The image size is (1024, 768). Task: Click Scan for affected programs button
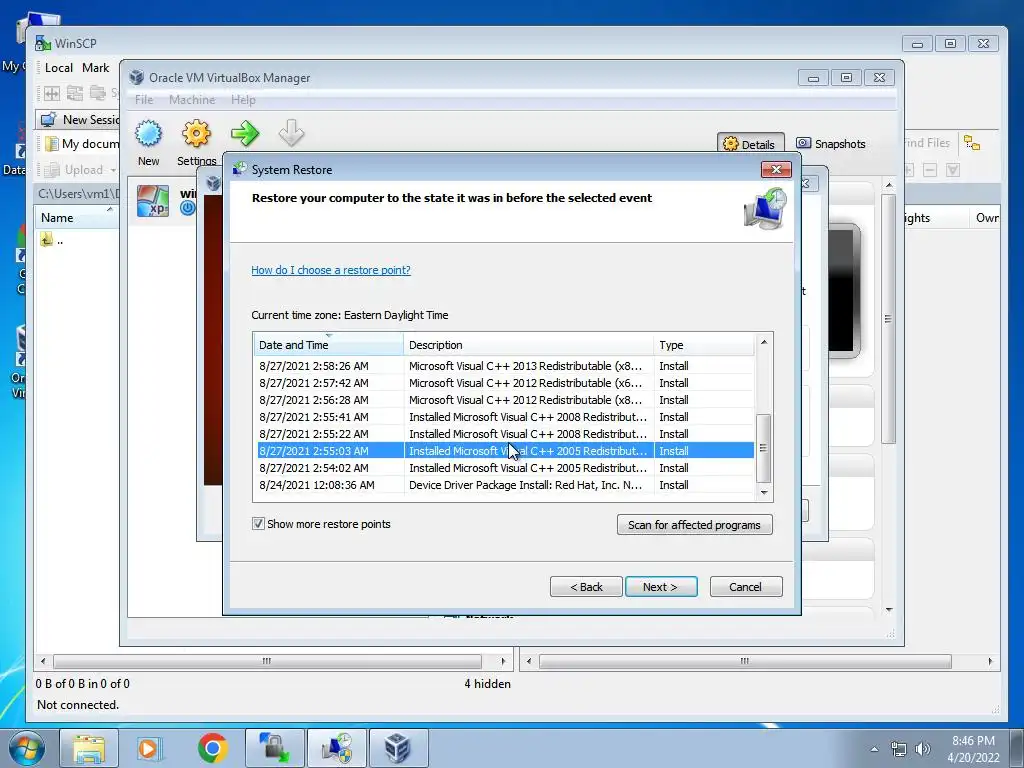pyautogui.click(x=694, y=524)
